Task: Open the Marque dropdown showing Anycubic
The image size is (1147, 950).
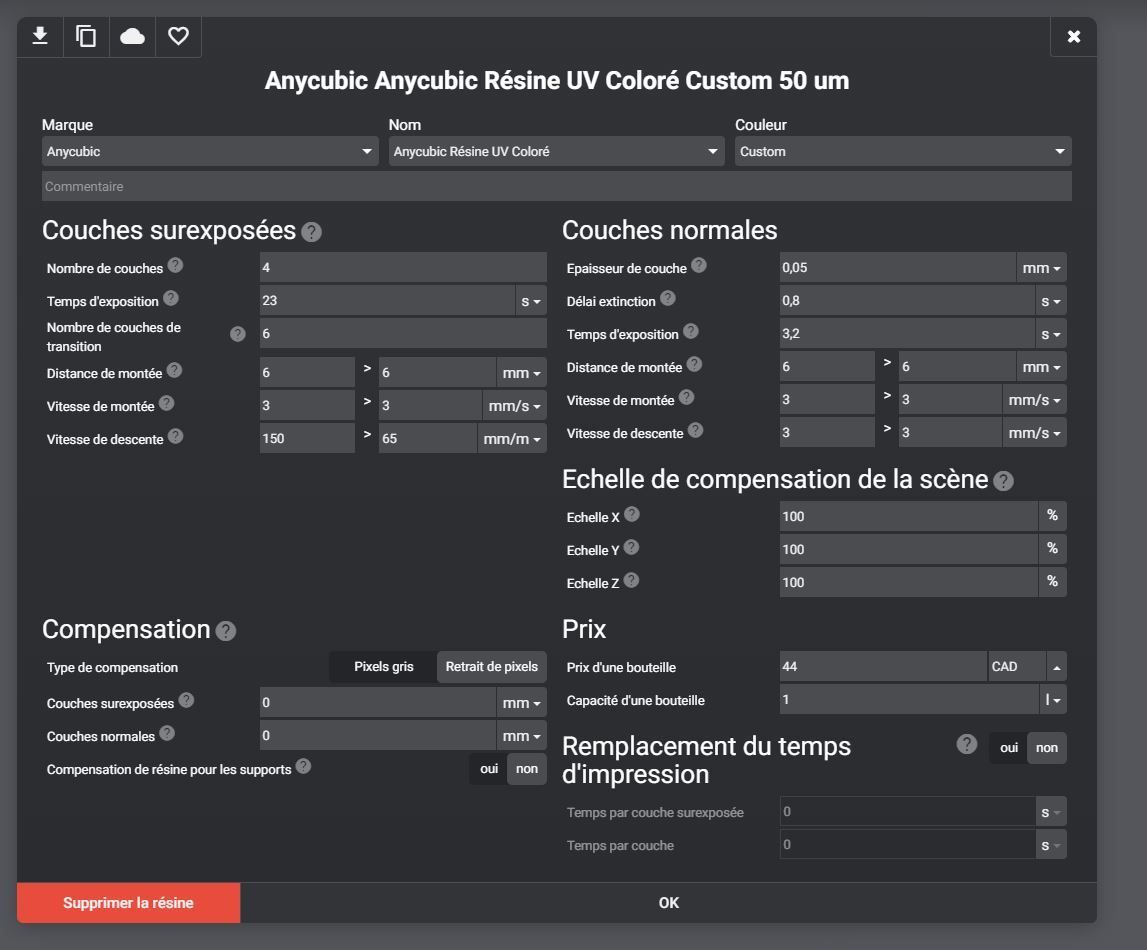Action: coord(210,152)
